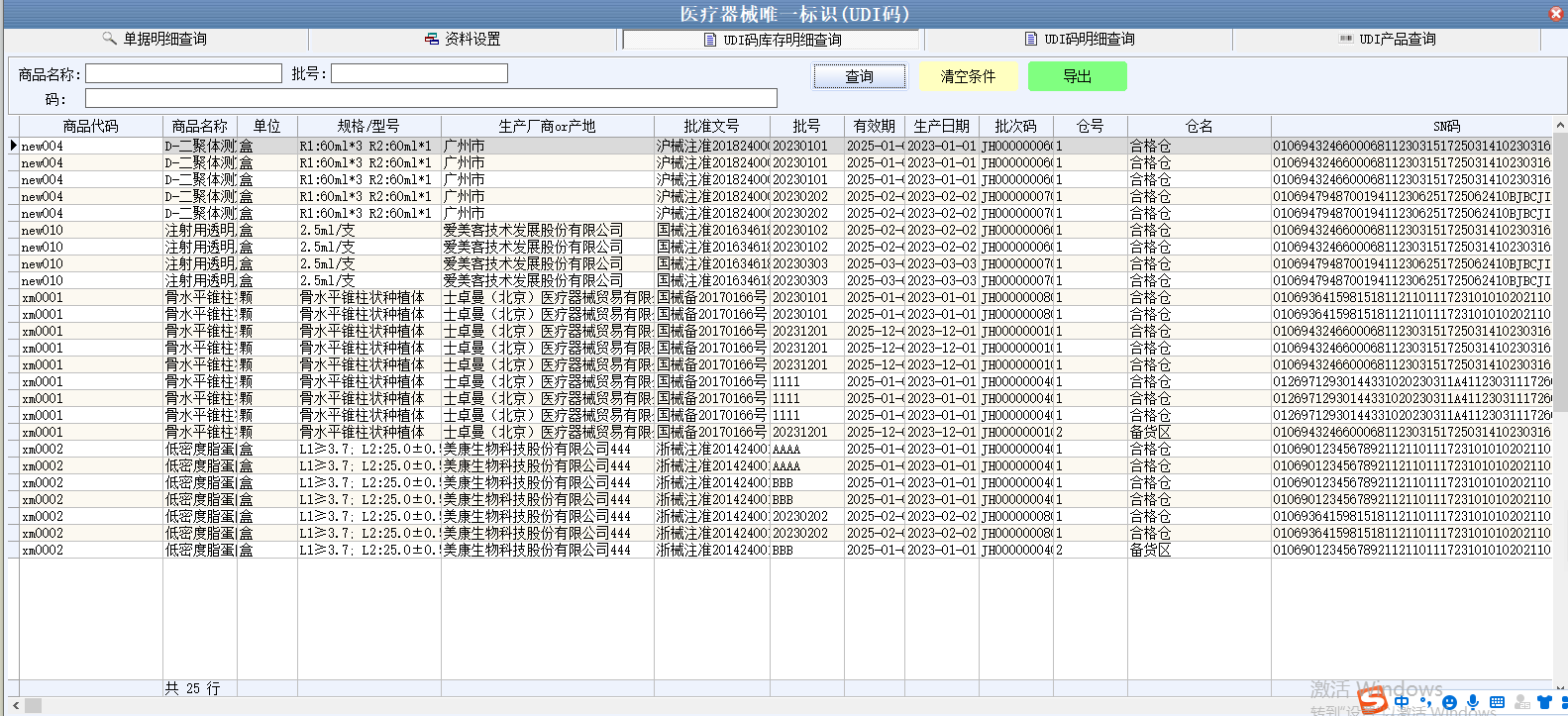Switch to UDI产品查询 tab
Screen dimensions: 1568x716
1387,40
